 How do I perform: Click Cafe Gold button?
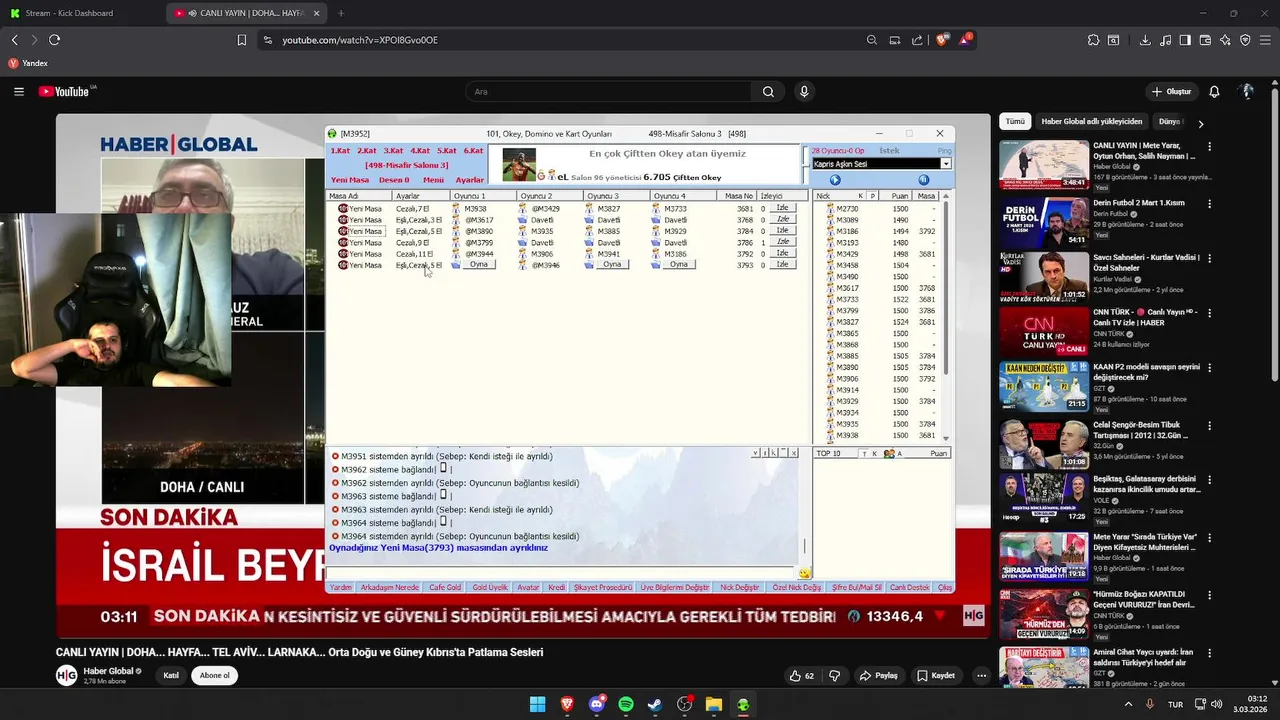click(x=445, y=588)
